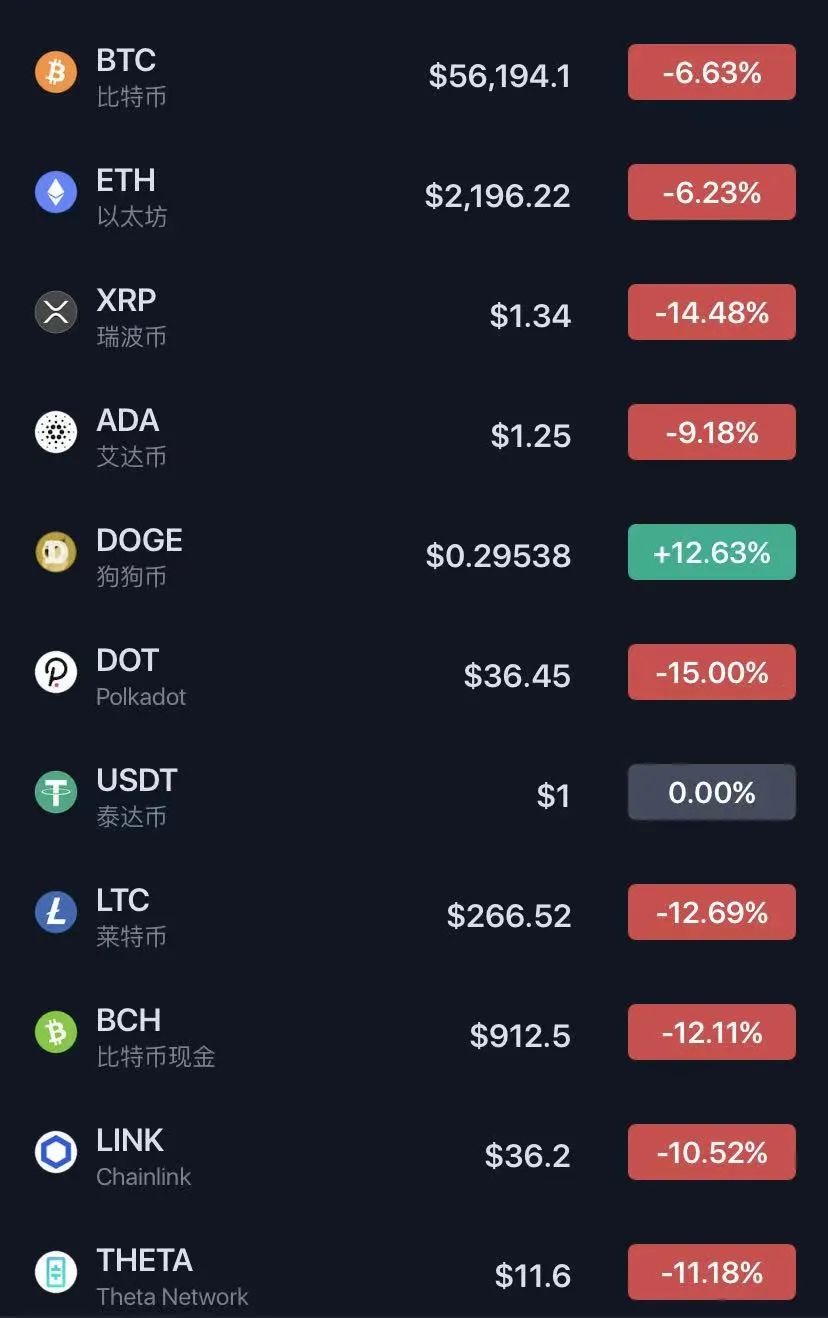The image size is (828, 1318).
Task: Tap the BCH price $912.5
Action: pos(520,1036)
